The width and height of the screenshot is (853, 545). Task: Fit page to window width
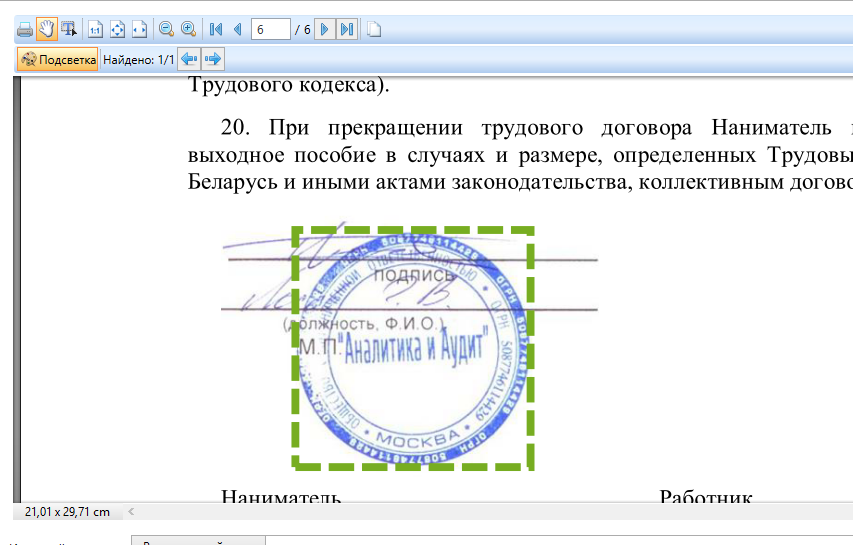tap(139, 29)
